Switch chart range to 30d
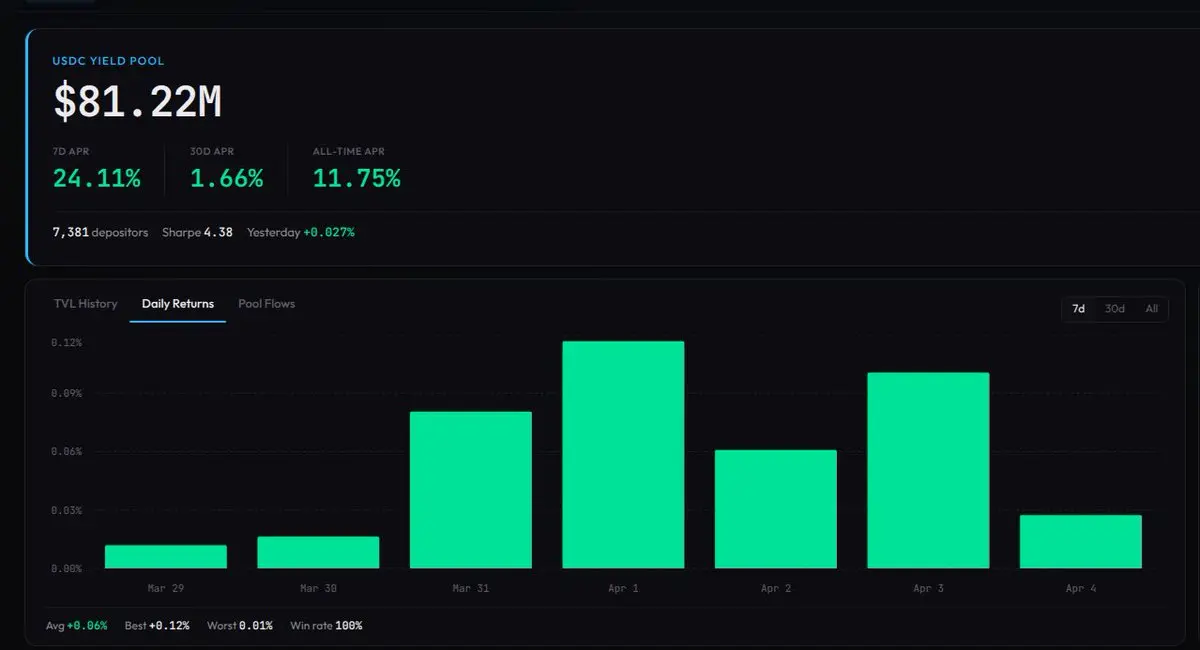The image size is (1200, 650). coord(1114,309)
